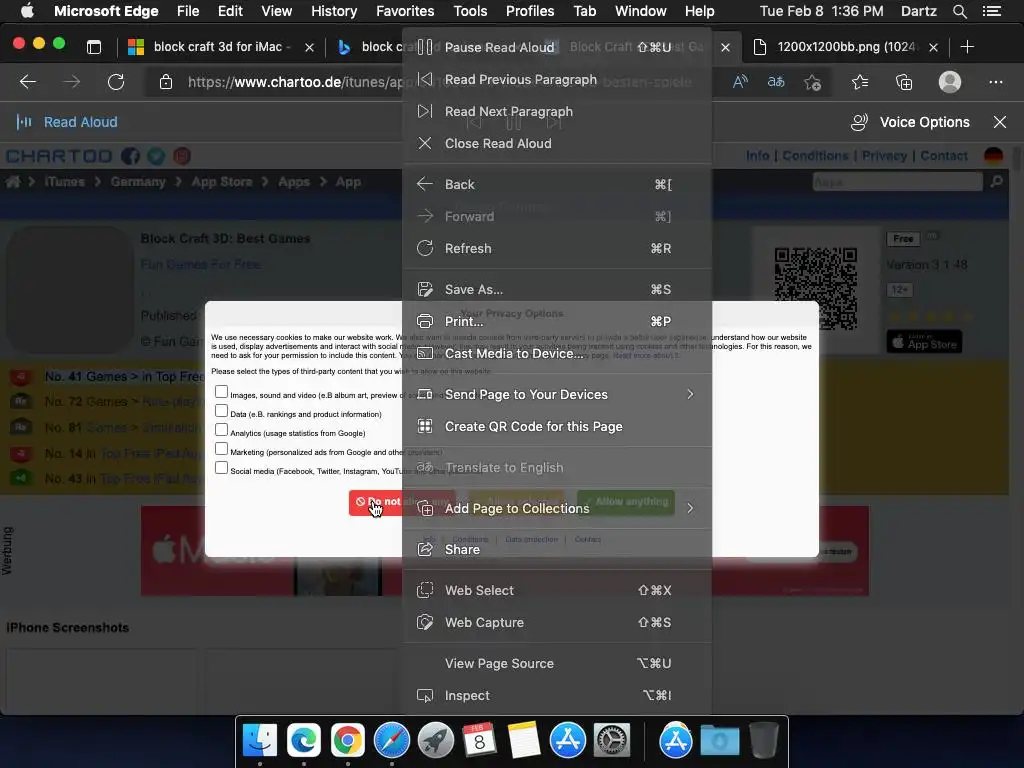This screenshot has width=1024, height=768.
Task: Add this page to favorites star icon
Action: click(812, 82)
